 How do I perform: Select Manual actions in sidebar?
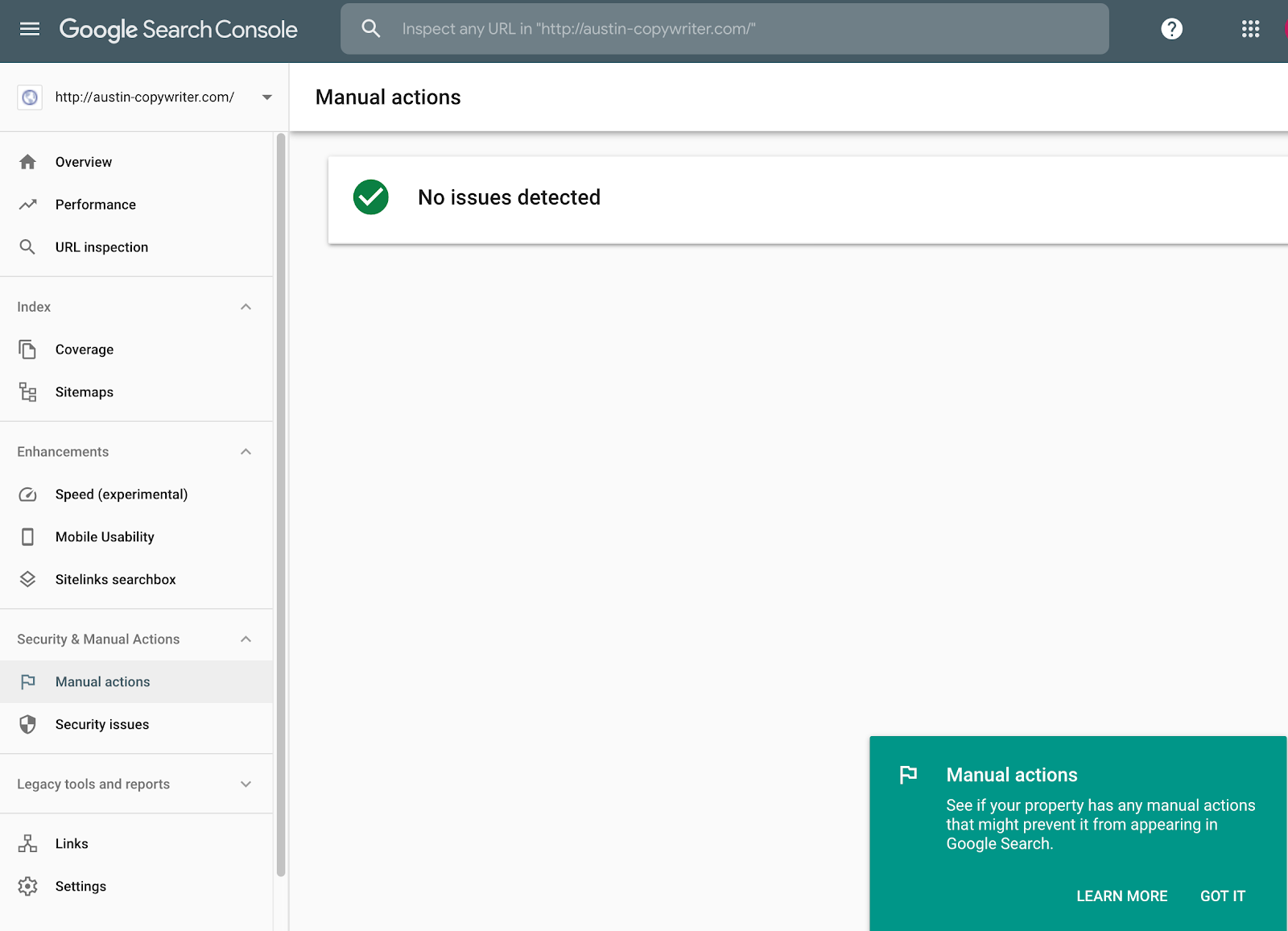(x=137, y=682)
